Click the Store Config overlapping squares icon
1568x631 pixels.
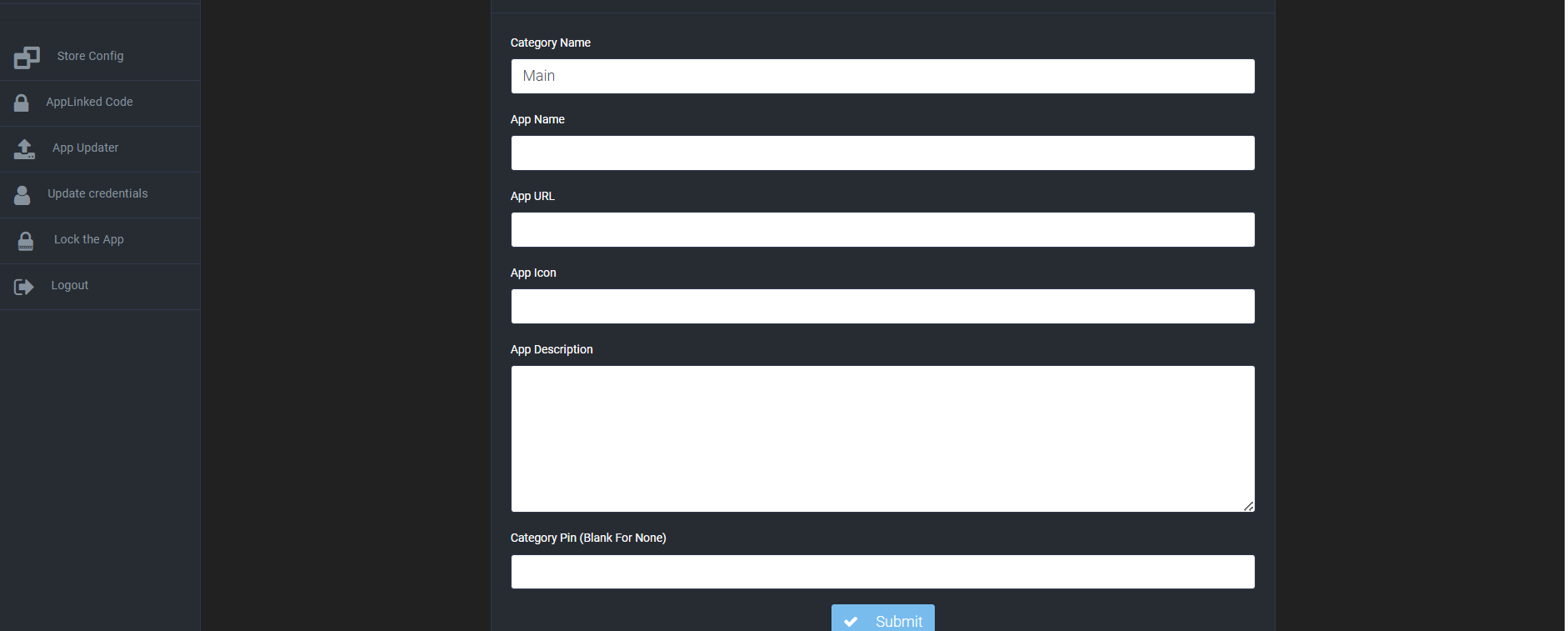(x=27, y=58)
